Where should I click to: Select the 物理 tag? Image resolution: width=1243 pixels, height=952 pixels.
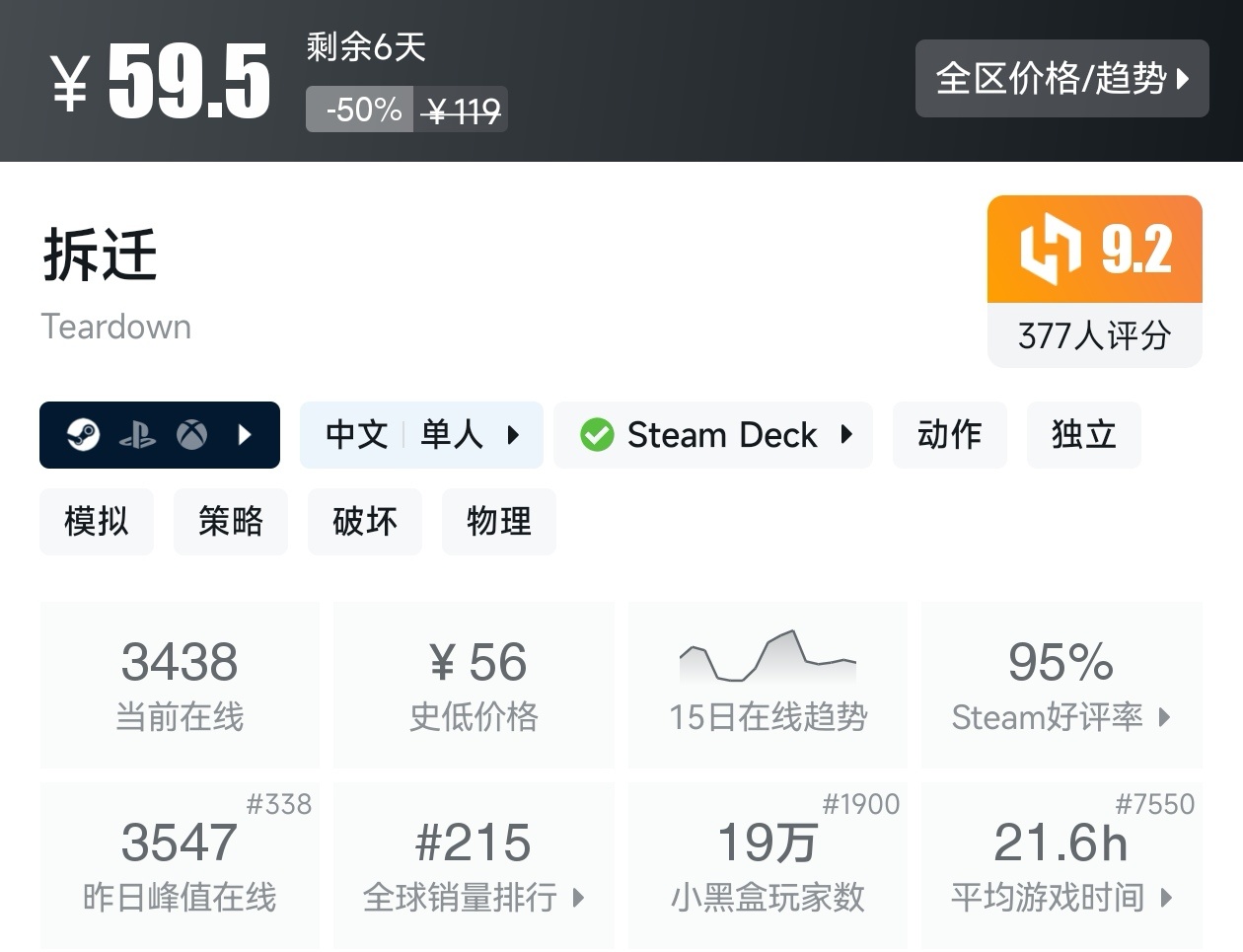499,521
